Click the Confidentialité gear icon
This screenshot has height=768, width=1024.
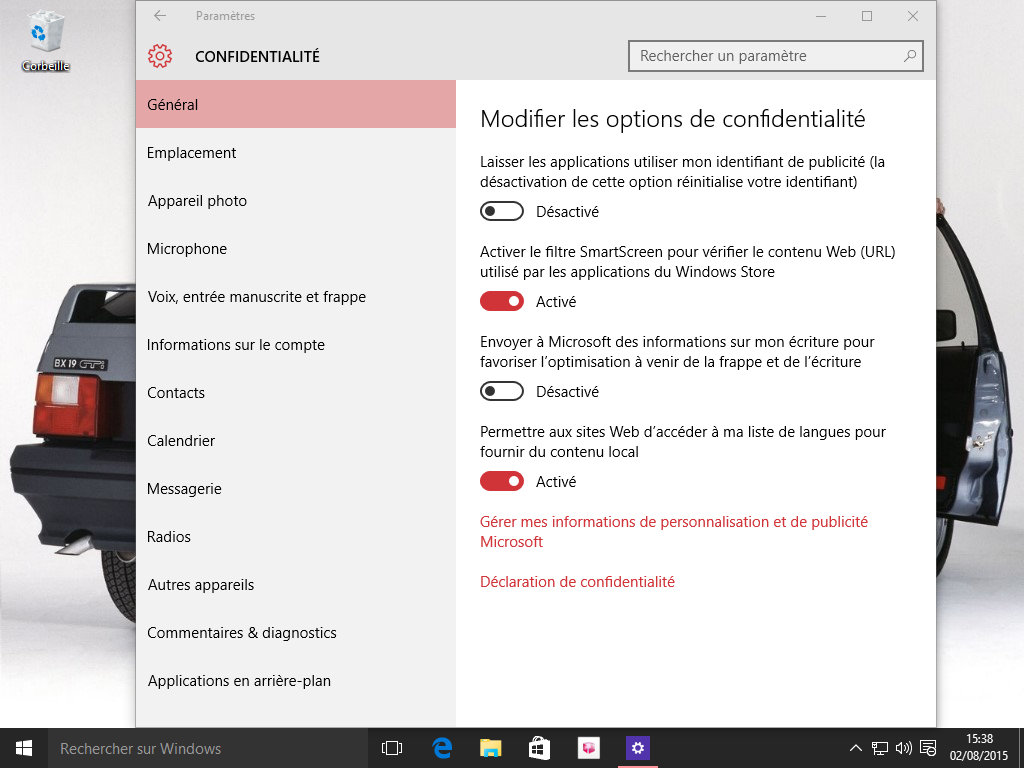pos(159,56)
